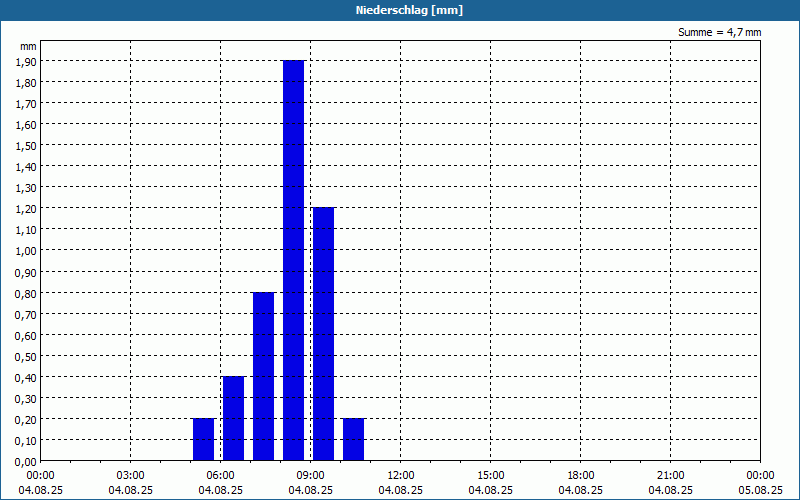The width and height of the screenshot is (800, 500).
Task: Click the 03:00 time axis label
Action: pyautogui.click(x=131, y=475)
